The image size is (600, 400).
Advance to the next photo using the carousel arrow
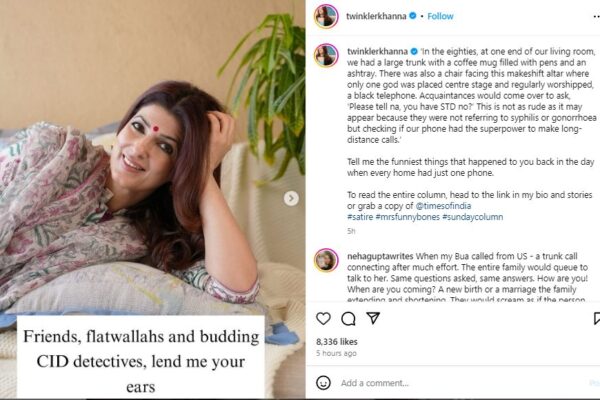pos(291,198)
